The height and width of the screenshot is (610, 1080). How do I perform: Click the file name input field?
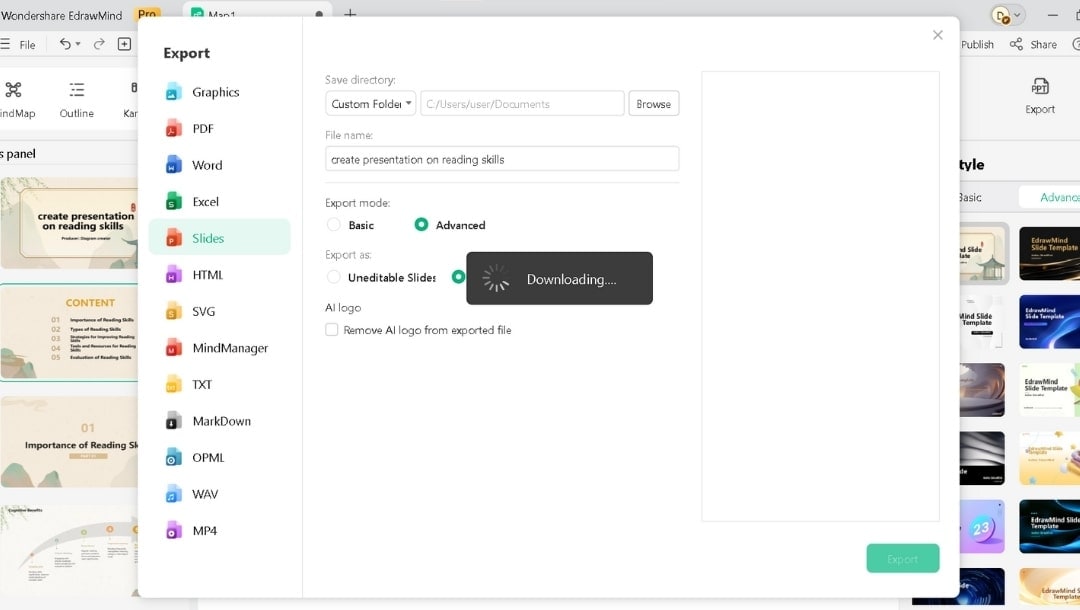tap(500, 158)
